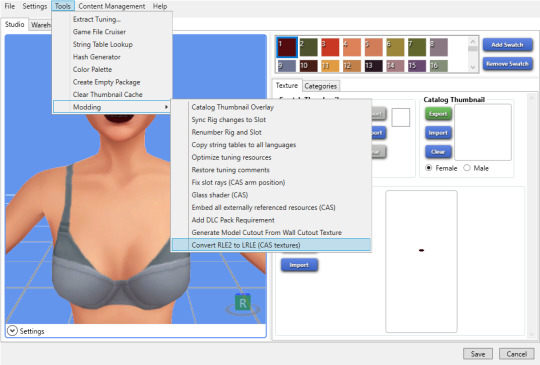Select Create Empty Package
The width and height of the screenshot is (540, 365).
tap(112, 82)
